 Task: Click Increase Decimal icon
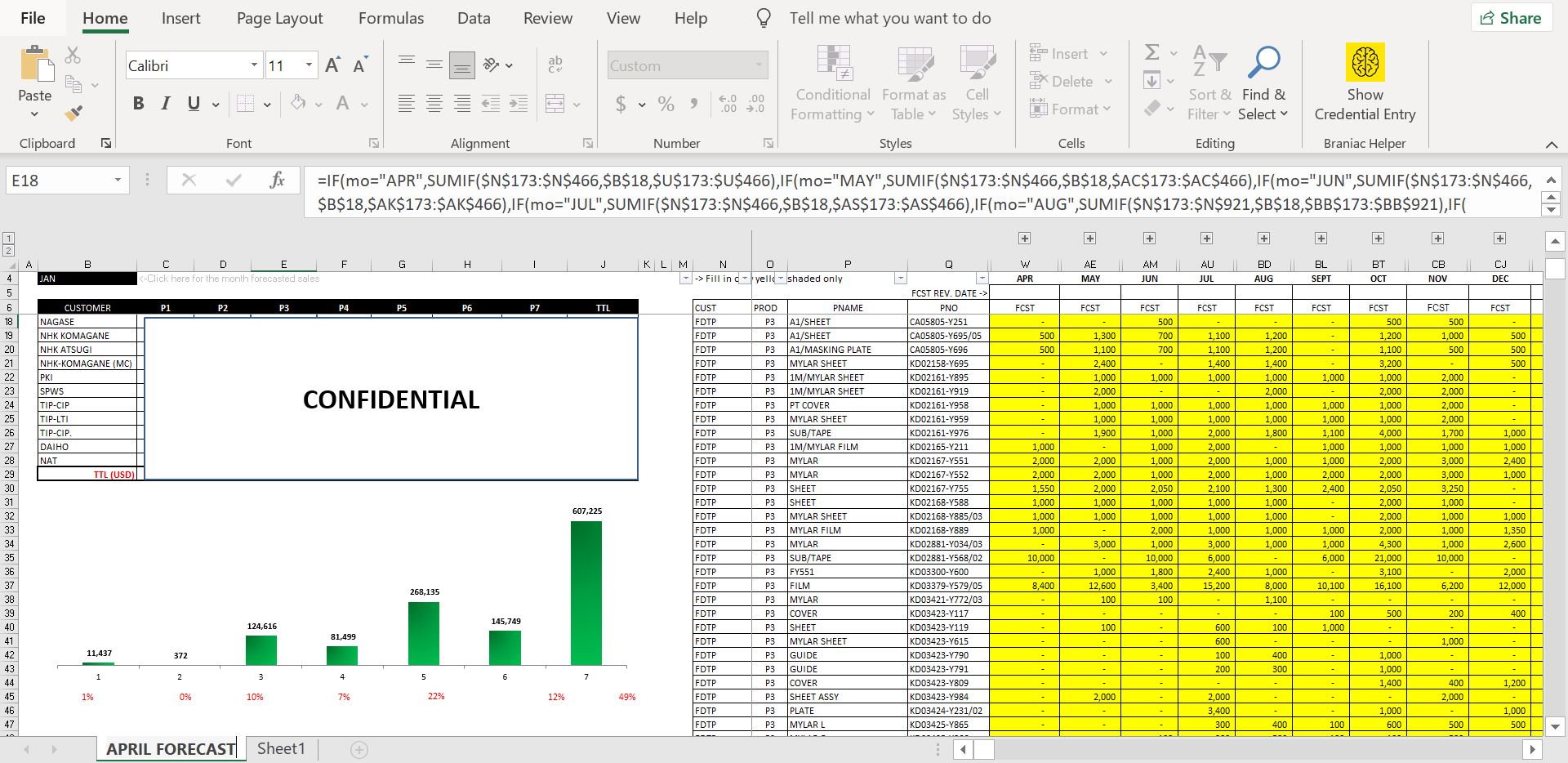click(x=728, y=104)
